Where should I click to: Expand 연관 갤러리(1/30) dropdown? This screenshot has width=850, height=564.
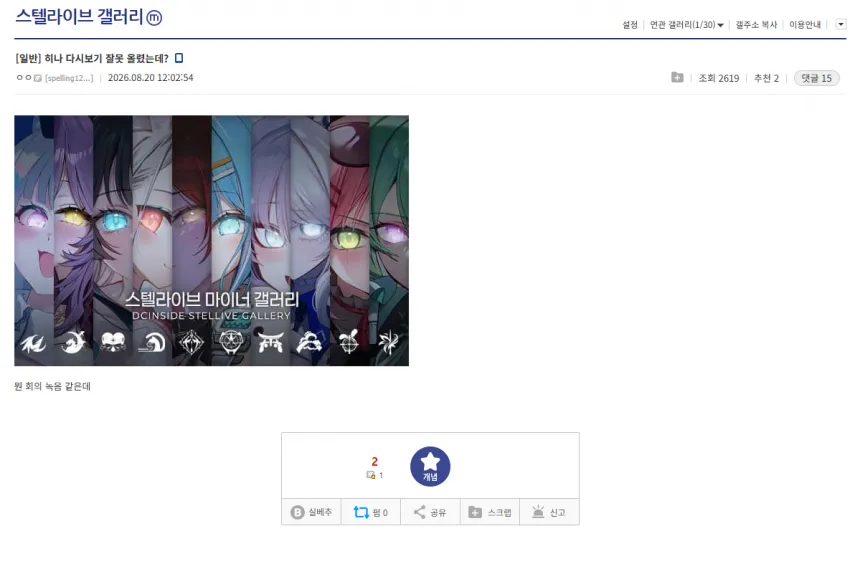[x=686, y=24]
